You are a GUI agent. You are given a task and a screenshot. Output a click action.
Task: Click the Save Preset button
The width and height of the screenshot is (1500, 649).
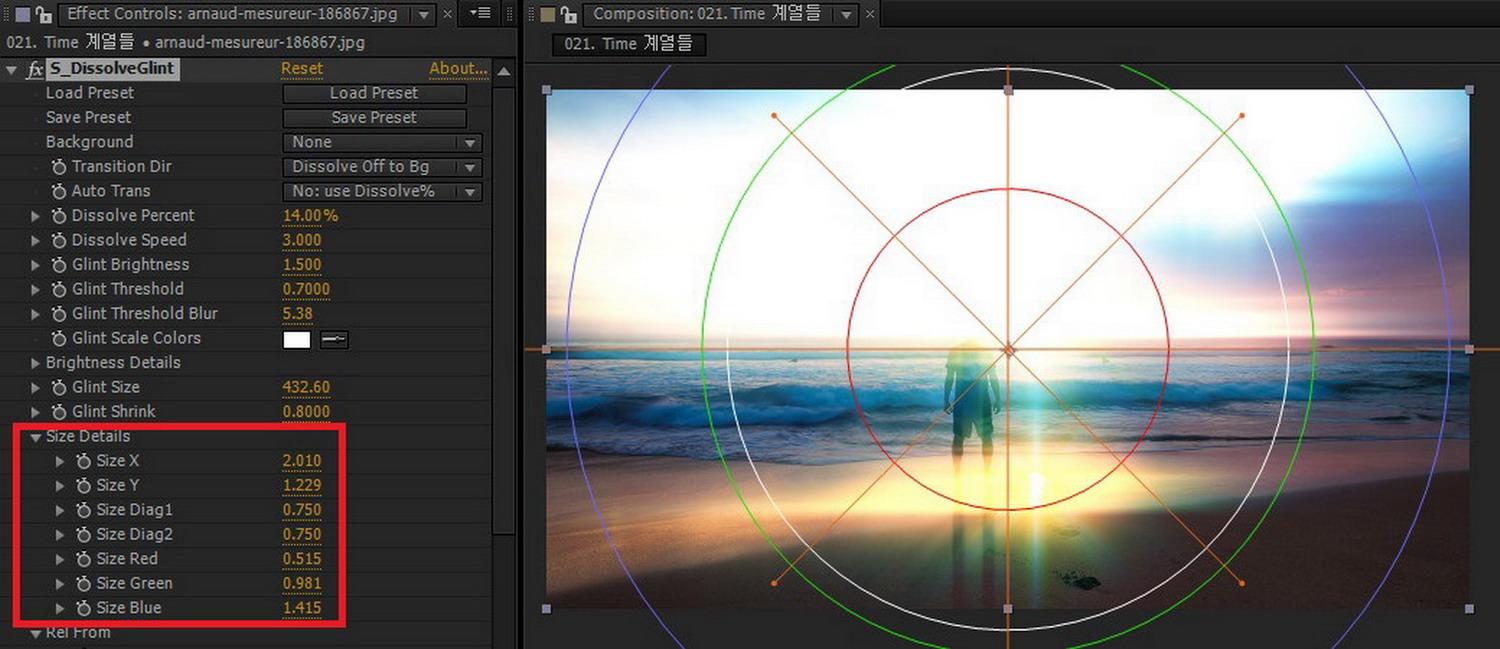tap(374, 118)
